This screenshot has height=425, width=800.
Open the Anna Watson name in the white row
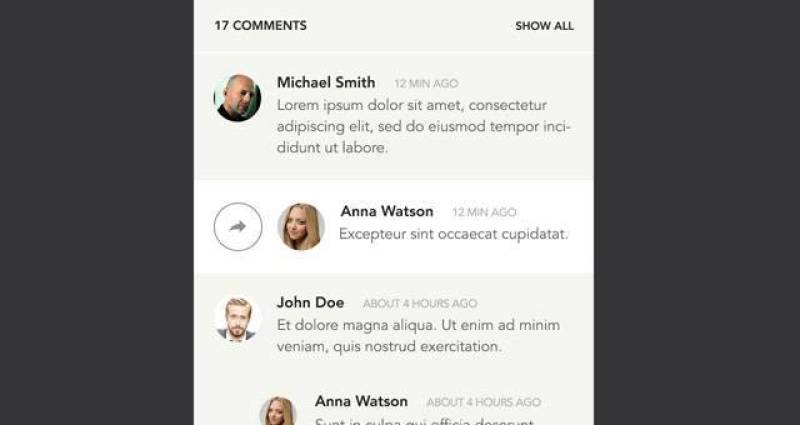pyautogui.click(x=387, y=211)
